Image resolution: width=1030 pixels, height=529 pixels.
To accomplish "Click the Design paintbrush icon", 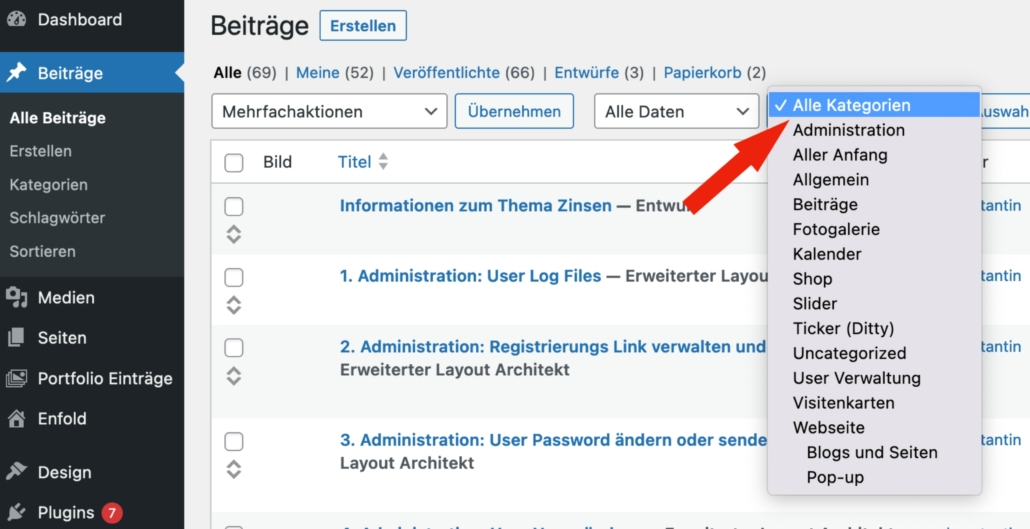I will pos(16,472).
